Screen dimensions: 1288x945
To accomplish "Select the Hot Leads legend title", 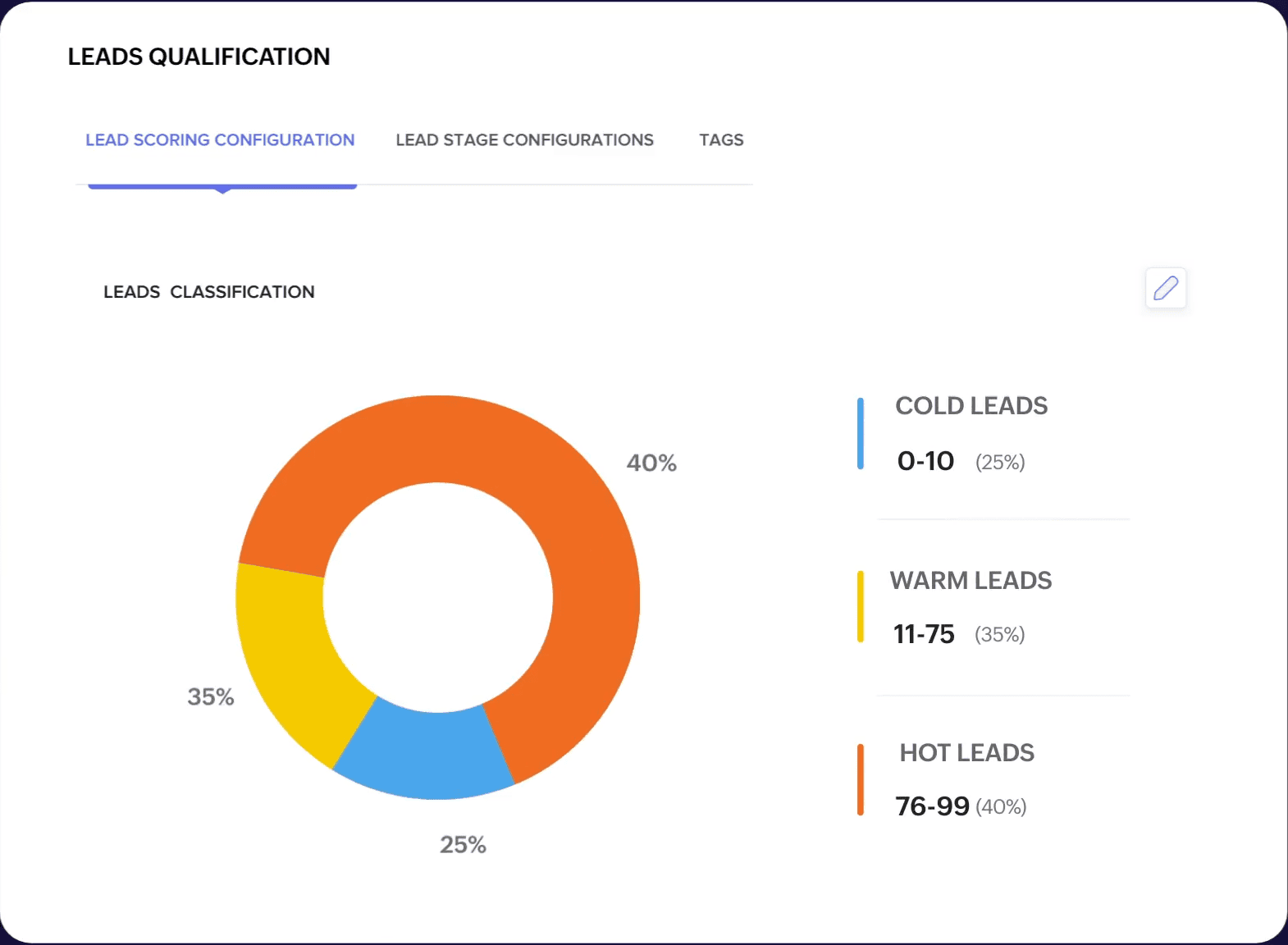I will tap(966, 753).
